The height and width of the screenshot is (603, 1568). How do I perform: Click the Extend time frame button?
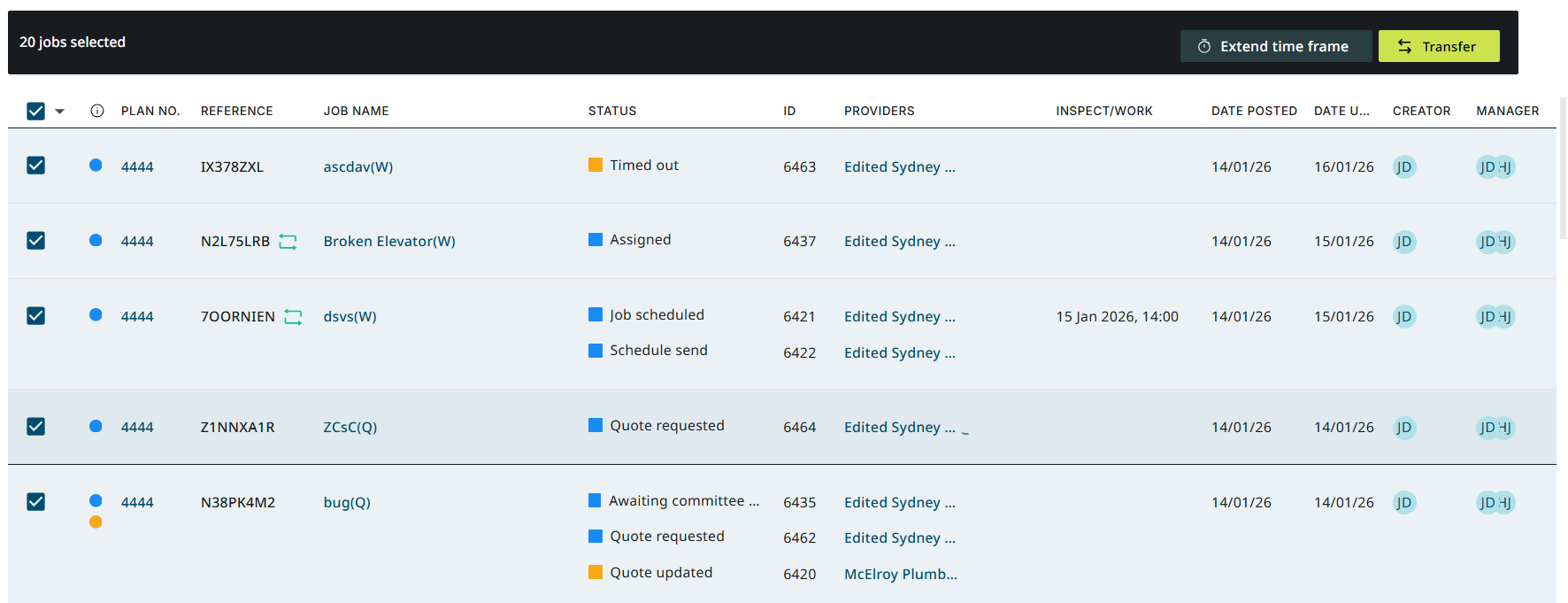click(x=1276, y=46)
